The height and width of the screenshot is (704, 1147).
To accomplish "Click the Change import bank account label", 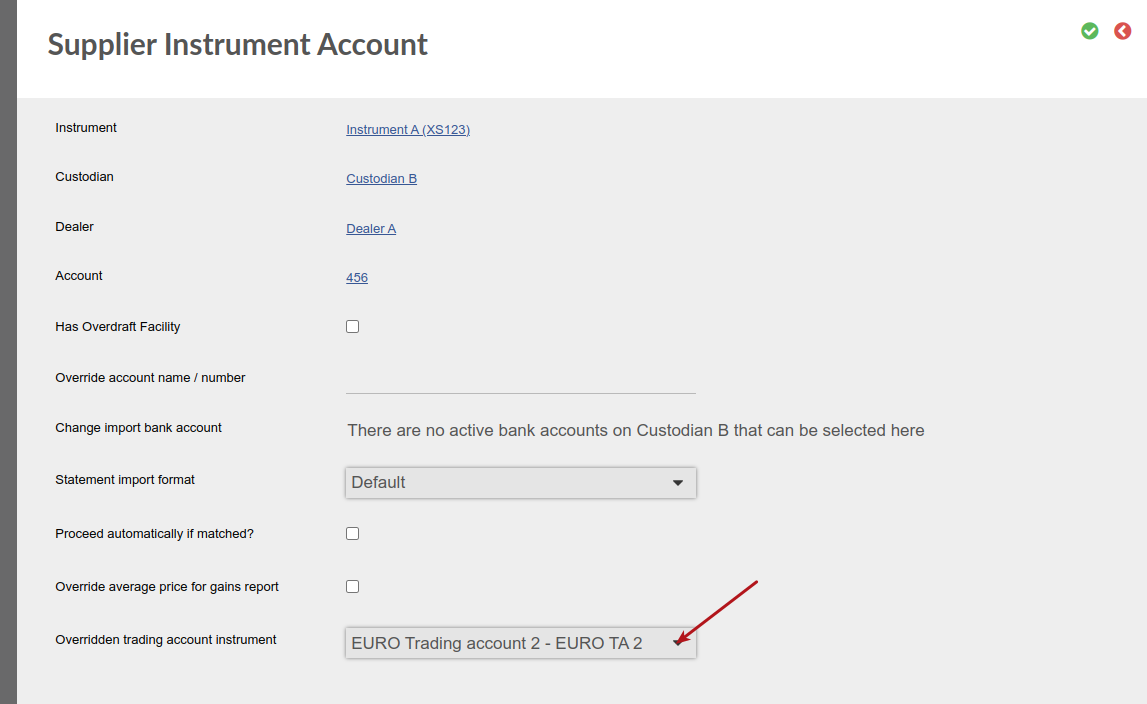I will [x=138, y=427].
